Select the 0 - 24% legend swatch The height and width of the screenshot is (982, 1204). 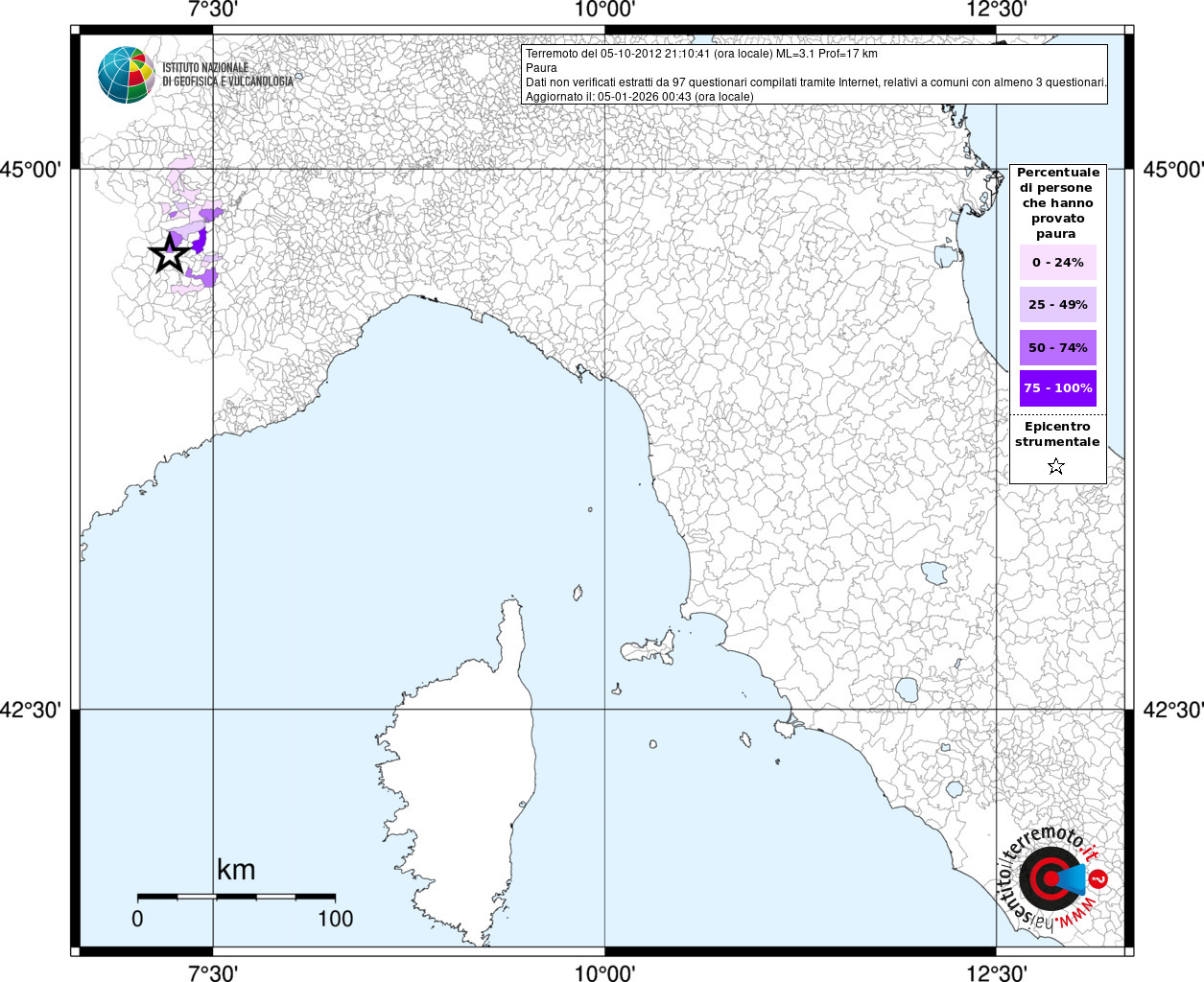click(1057, 263)
